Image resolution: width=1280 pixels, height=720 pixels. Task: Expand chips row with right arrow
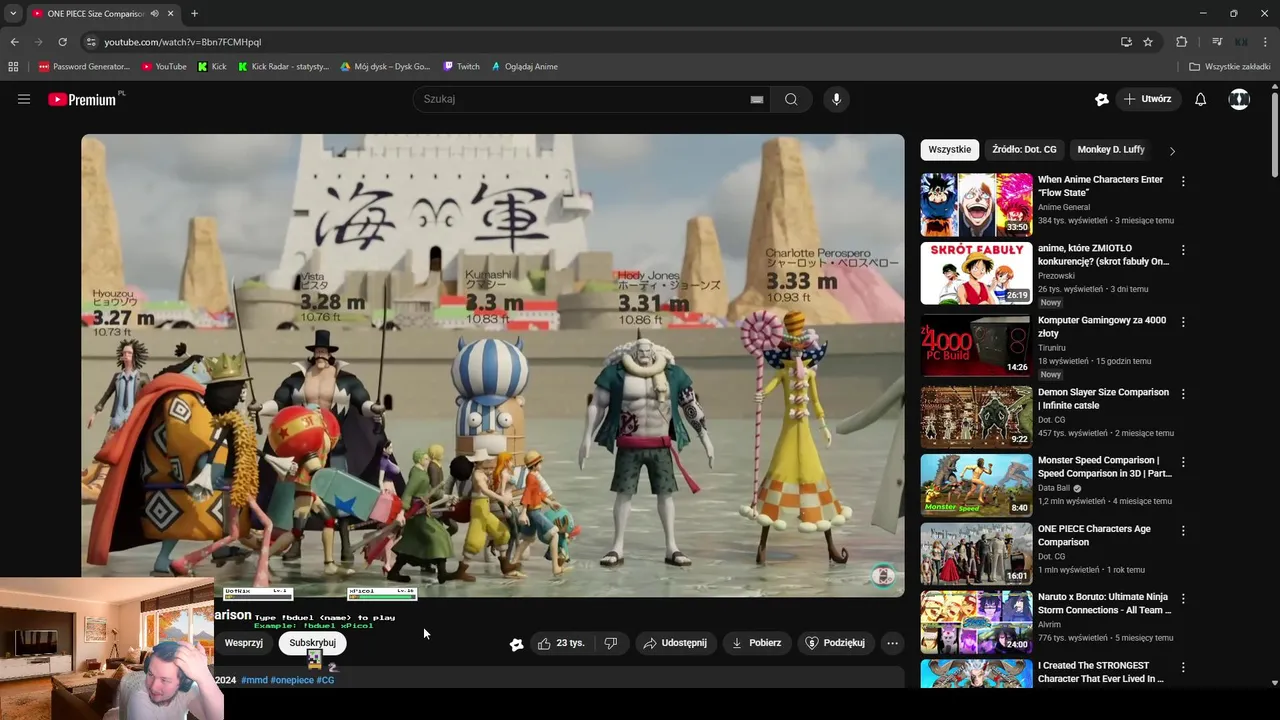[x=1172, y=150]
